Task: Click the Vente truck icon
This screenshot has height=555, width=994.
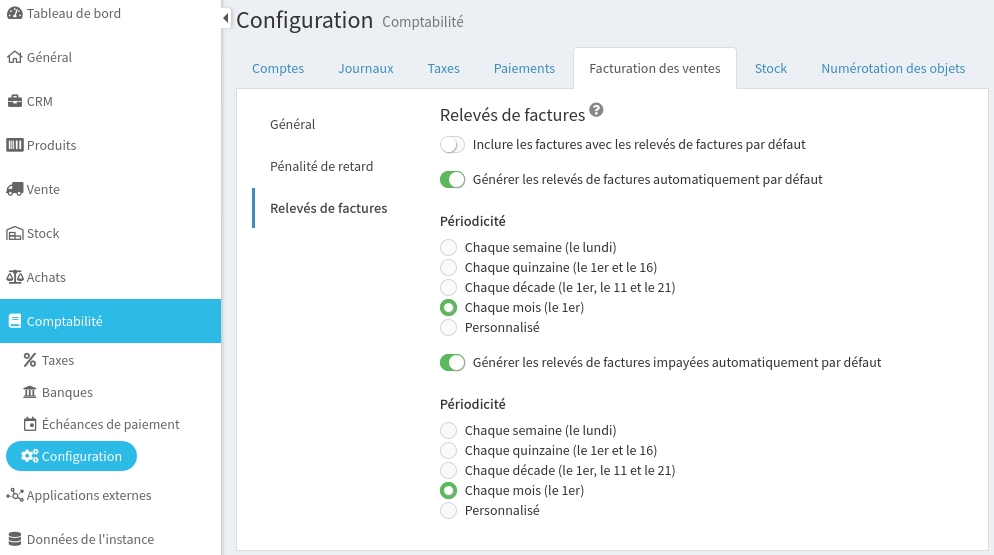Action: point(15,189)
